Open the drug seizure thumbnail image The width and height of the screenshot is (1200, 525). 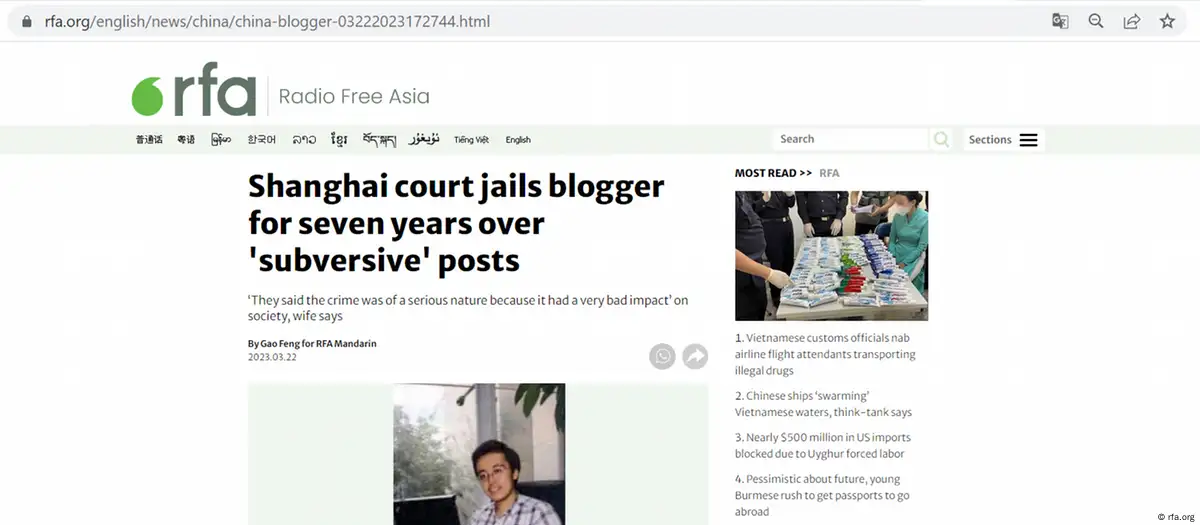(x=831, y=256)
